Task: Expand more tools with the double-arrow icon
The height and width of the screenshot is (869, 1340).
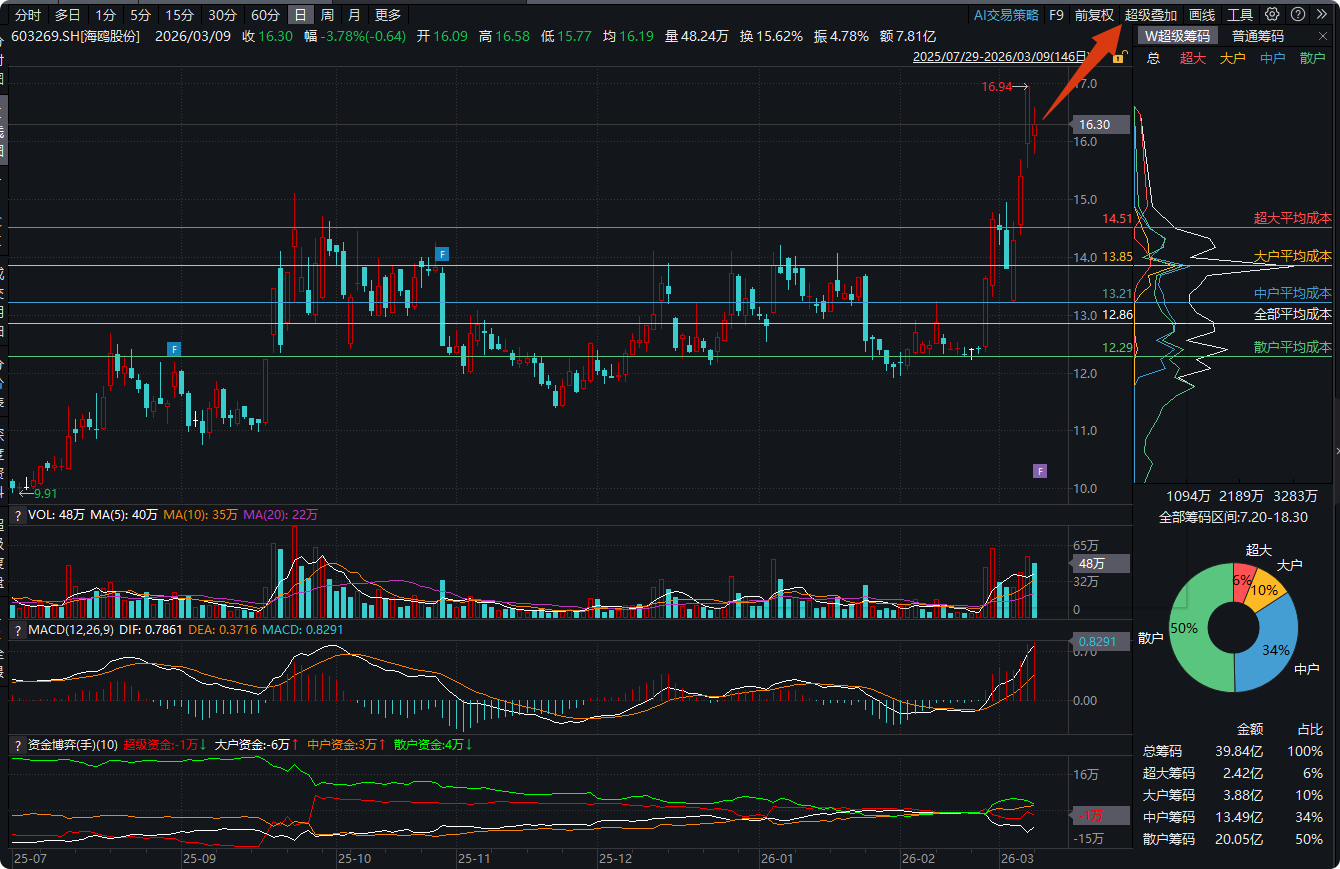Action: coord(1323,15)
